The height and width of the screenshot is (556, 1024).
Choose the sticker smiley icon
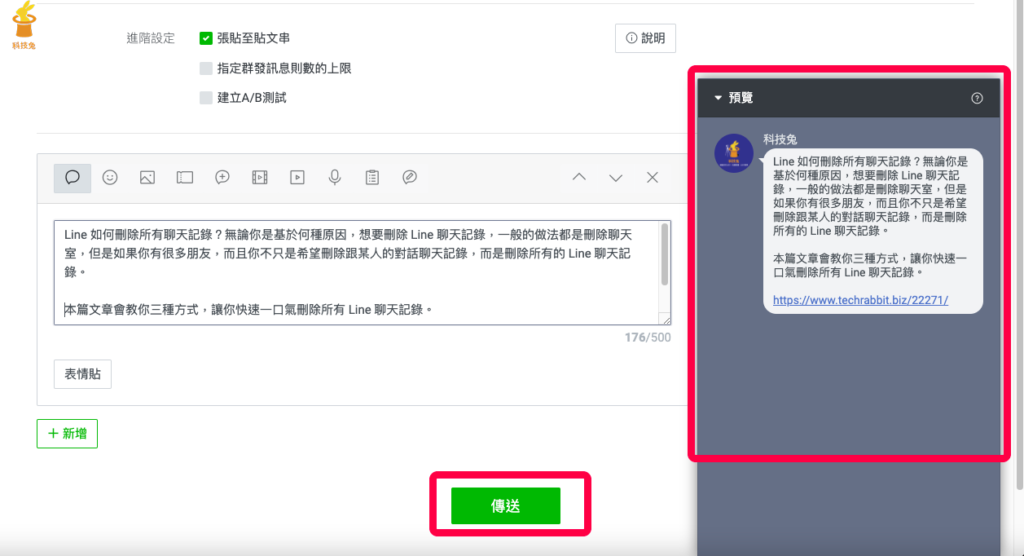click(110, 177)
